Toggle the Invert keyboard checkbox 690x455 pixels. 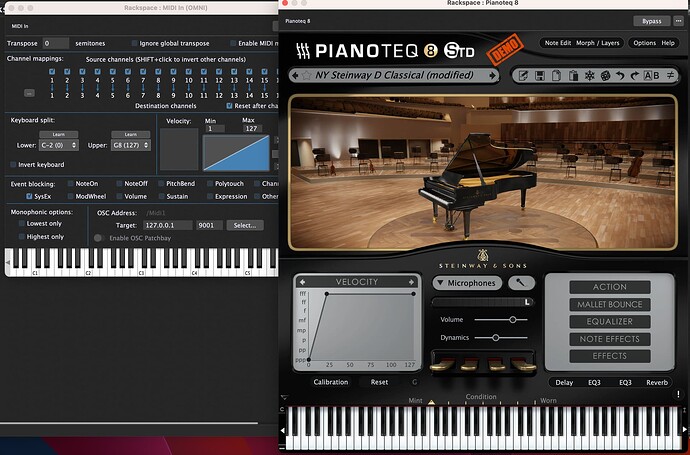pos(13,165)
